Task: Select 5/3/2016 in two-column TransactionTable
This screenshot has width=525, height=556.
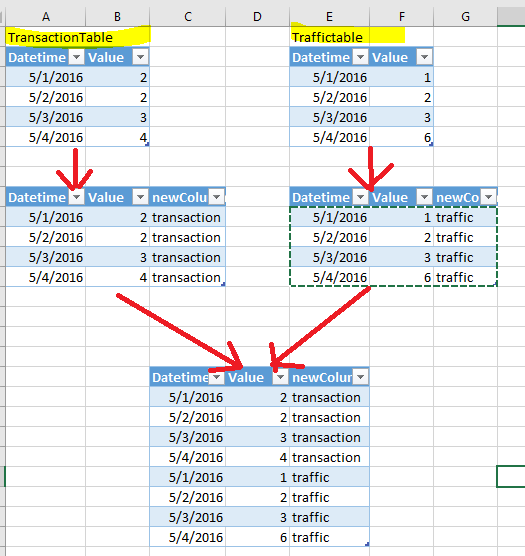Action: pos(46,117)
